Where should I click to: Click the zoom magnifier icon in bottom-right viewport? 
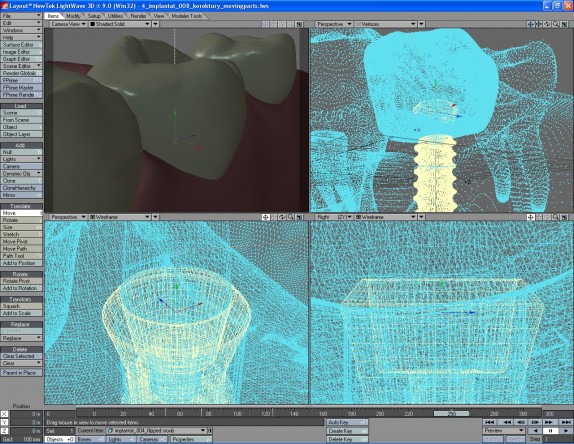pos(556,217)
